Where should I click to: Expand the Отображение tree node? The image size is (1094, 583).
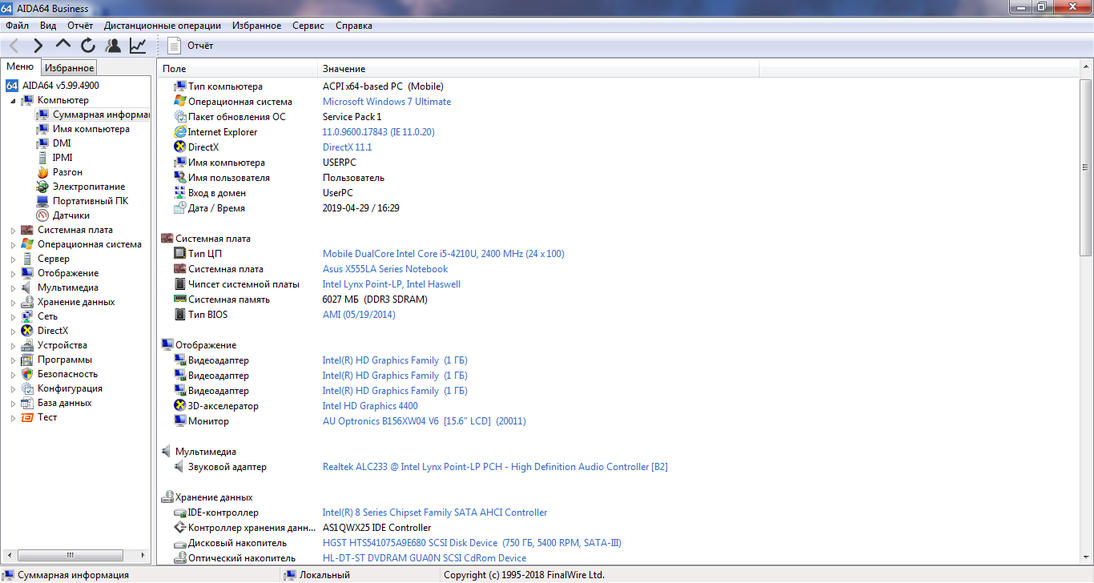tap(13, 273)
